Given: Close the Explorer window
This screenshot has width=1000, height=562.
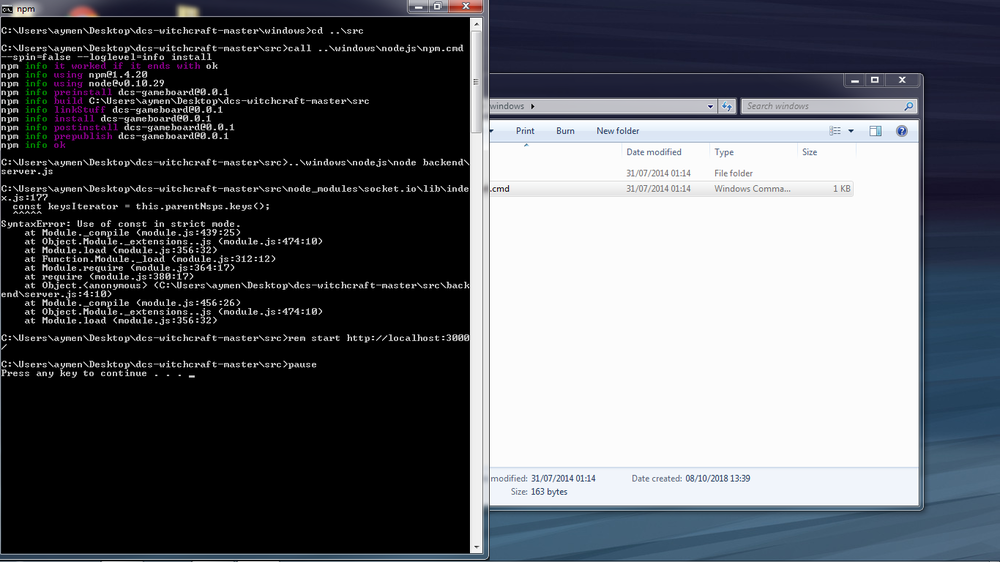Looking at the screenshot, I should [902, 80].
